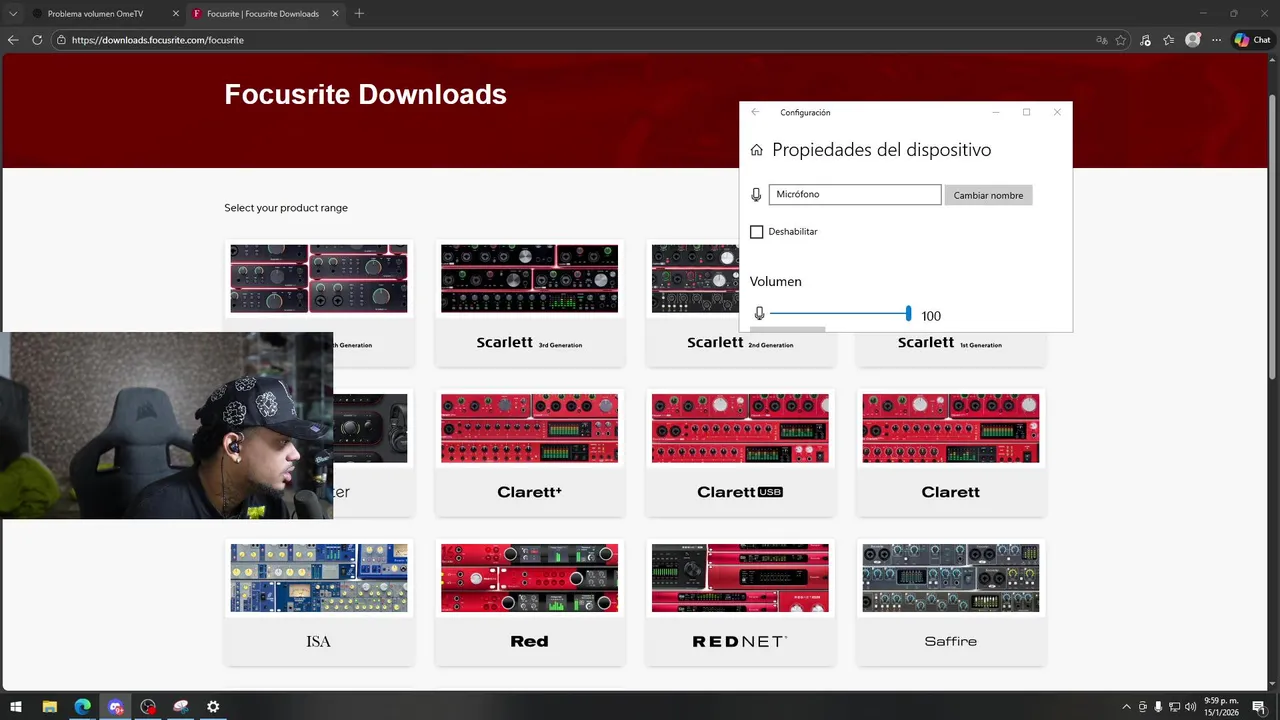The height and width of the screenshot is (720, 1280).
Task: Open the Red product card
Action: (530, 602)
